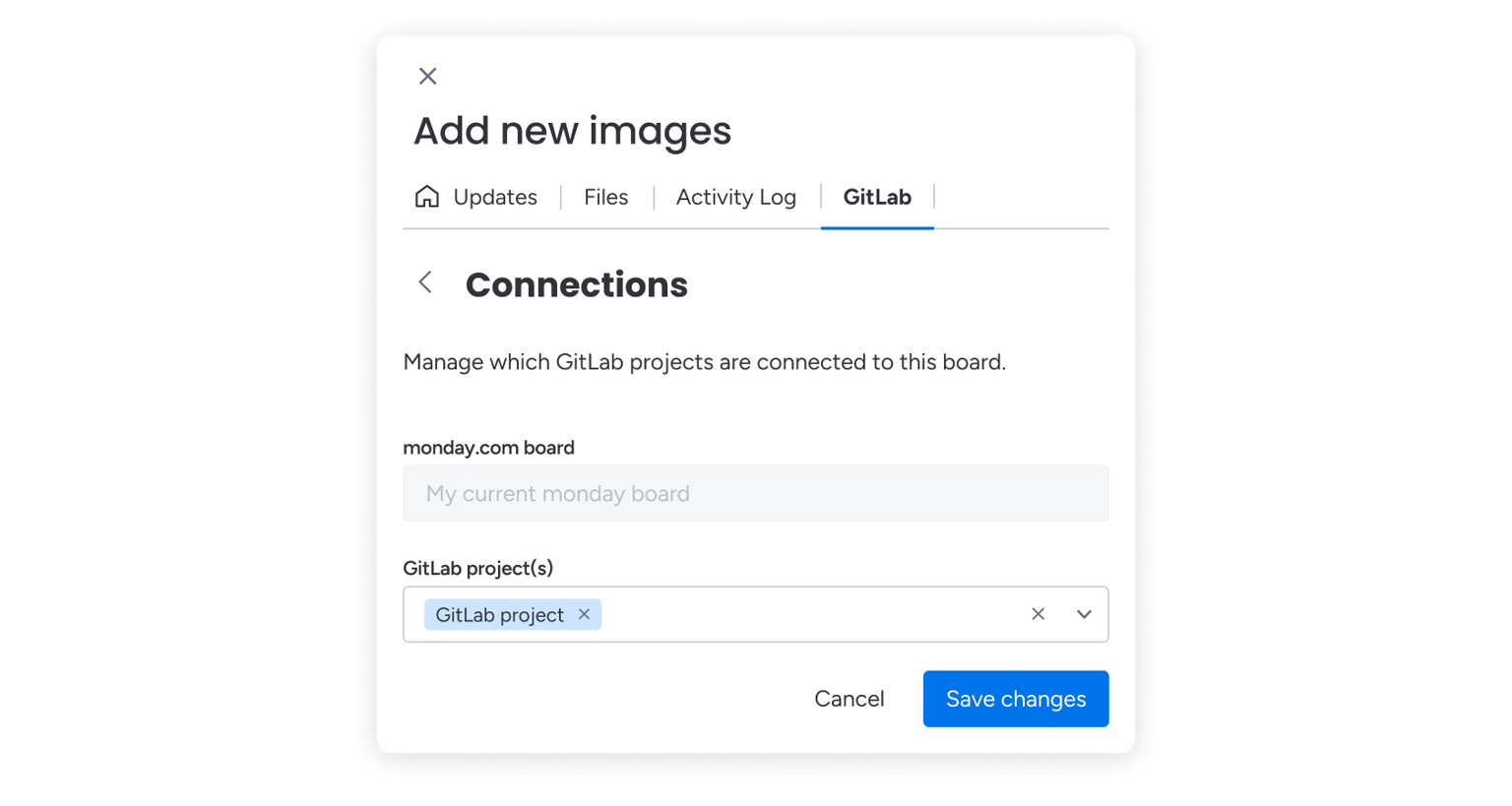Switch to the Updates tab

pyautogui.click(x=494, y=198)
